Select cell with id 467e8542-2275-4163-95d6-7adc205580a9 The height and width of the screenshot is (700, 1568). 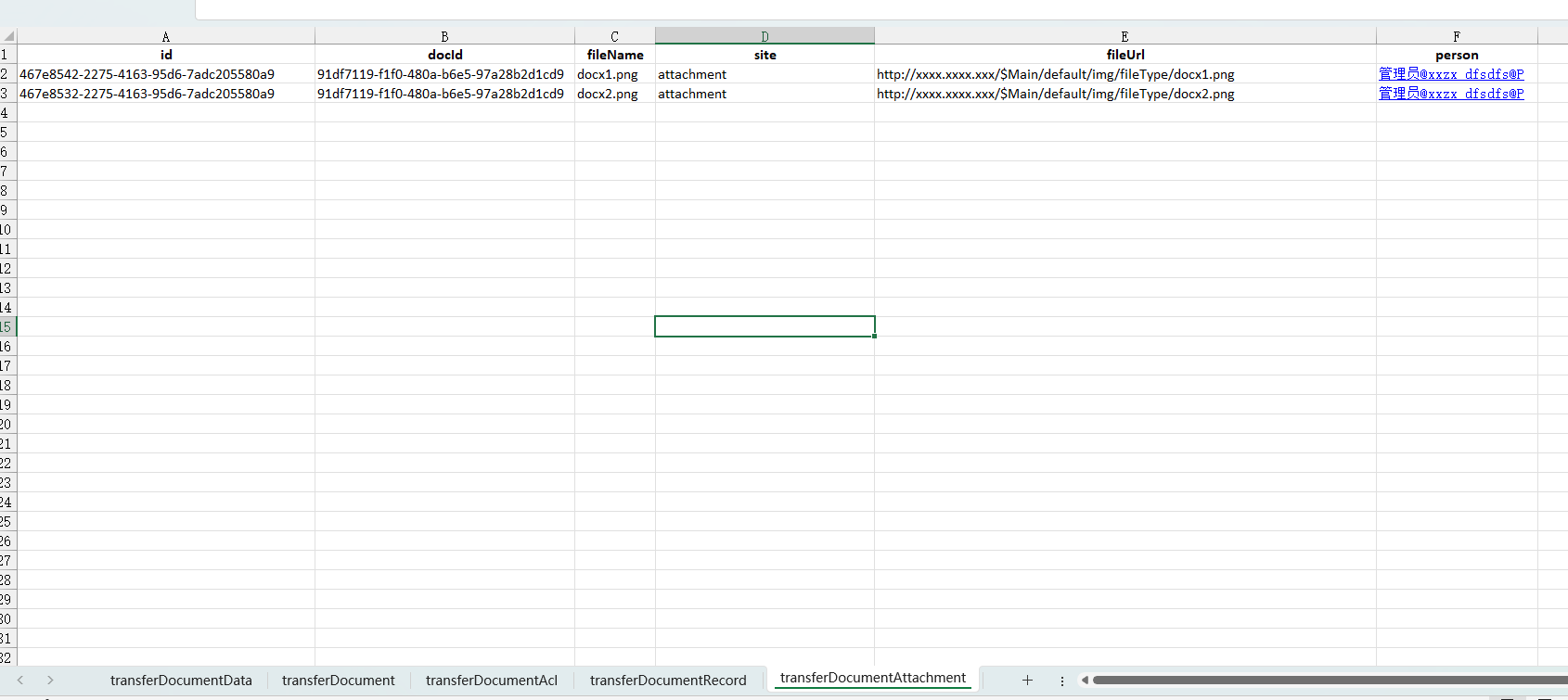click(x=166, y=74)
